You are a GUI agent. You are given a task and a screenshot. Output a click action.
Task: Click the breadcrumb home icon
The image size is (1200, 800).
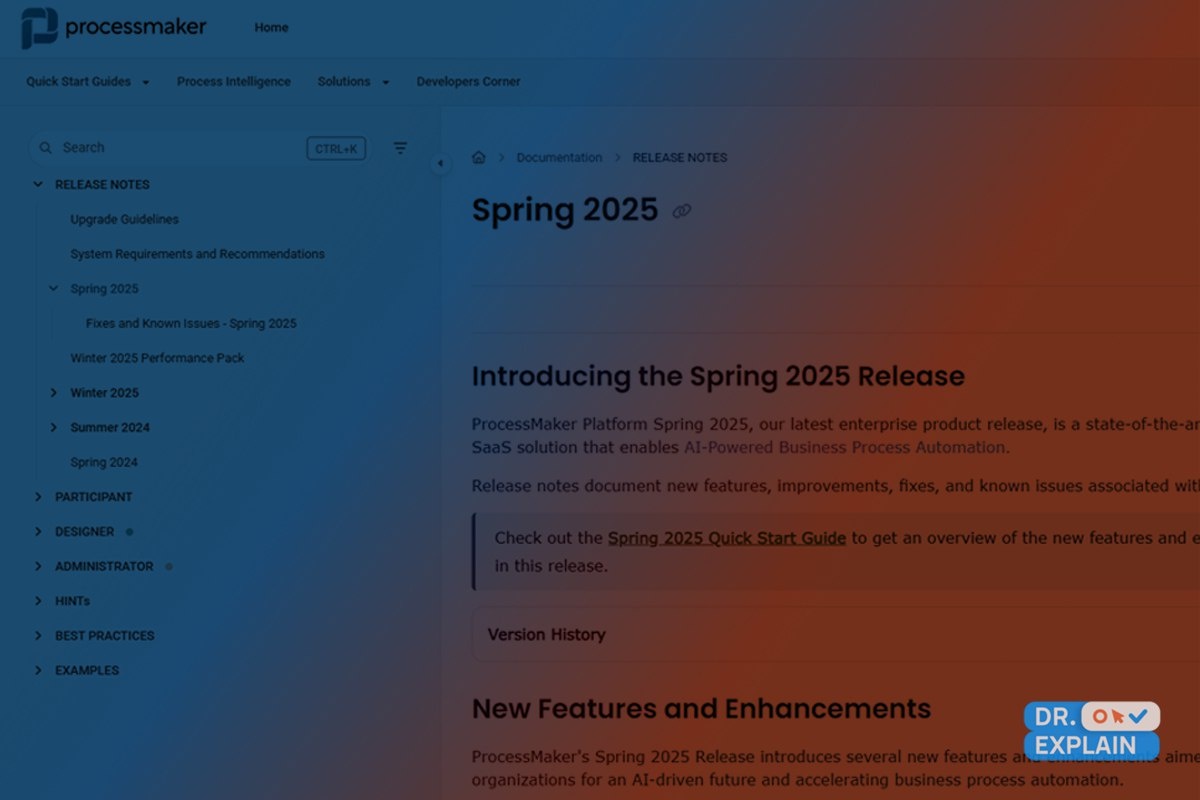pyautogui.click(x=479, y=157)
